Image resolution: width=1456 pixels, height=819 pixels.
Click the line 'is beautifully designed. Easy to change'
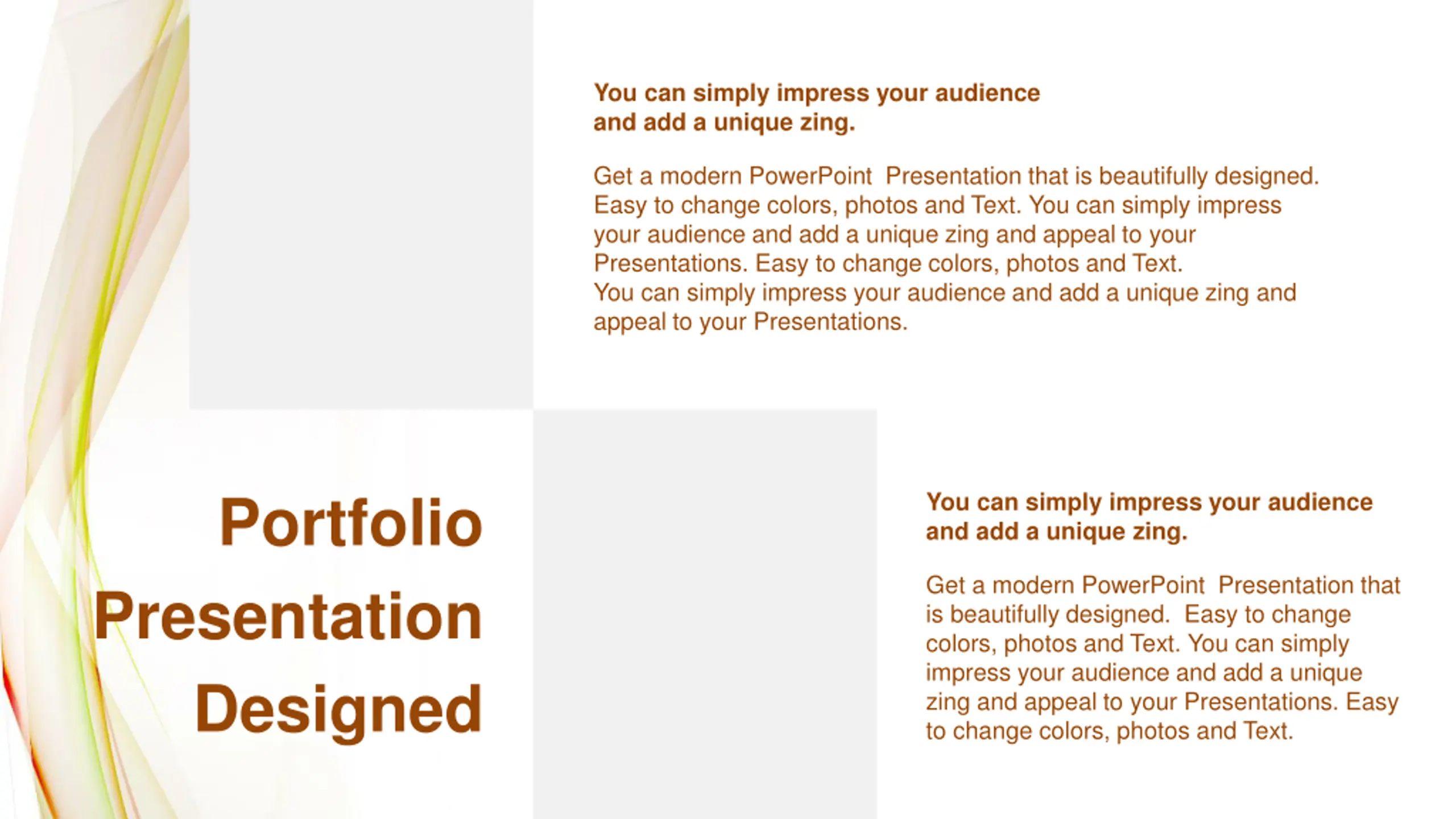(x=1137, y=614)
